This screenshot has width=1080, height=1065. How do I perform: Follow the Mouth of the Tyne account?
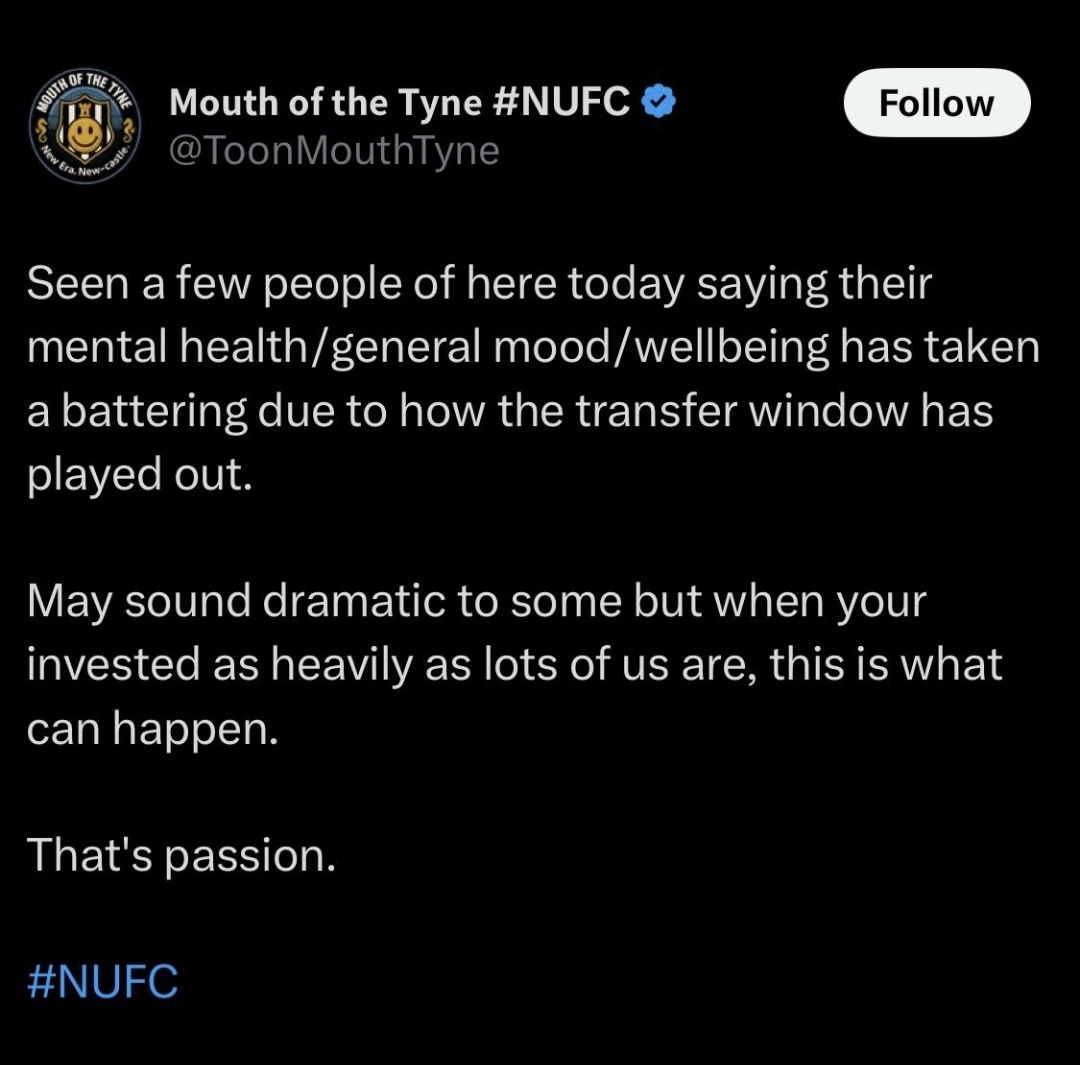point(937,103)
